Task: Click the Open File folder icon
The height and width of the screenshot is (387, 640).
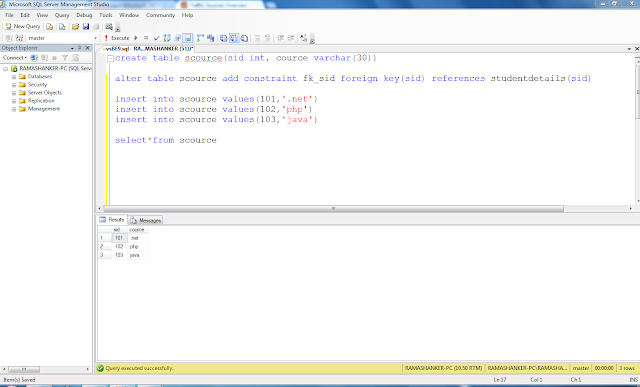Action: pos(75,27)
